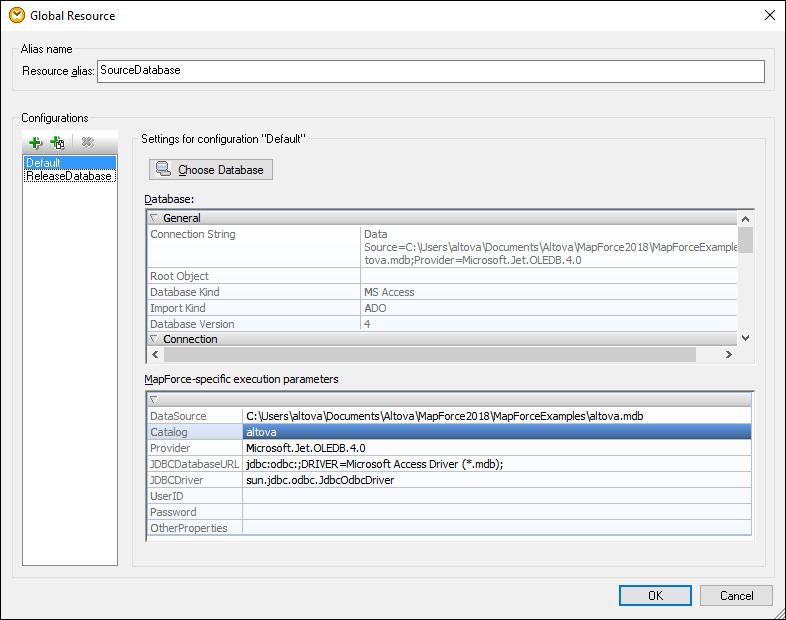This screenshot has width=786, height=620.
Task: Click the empty Password value field
Action: point(497,512)
